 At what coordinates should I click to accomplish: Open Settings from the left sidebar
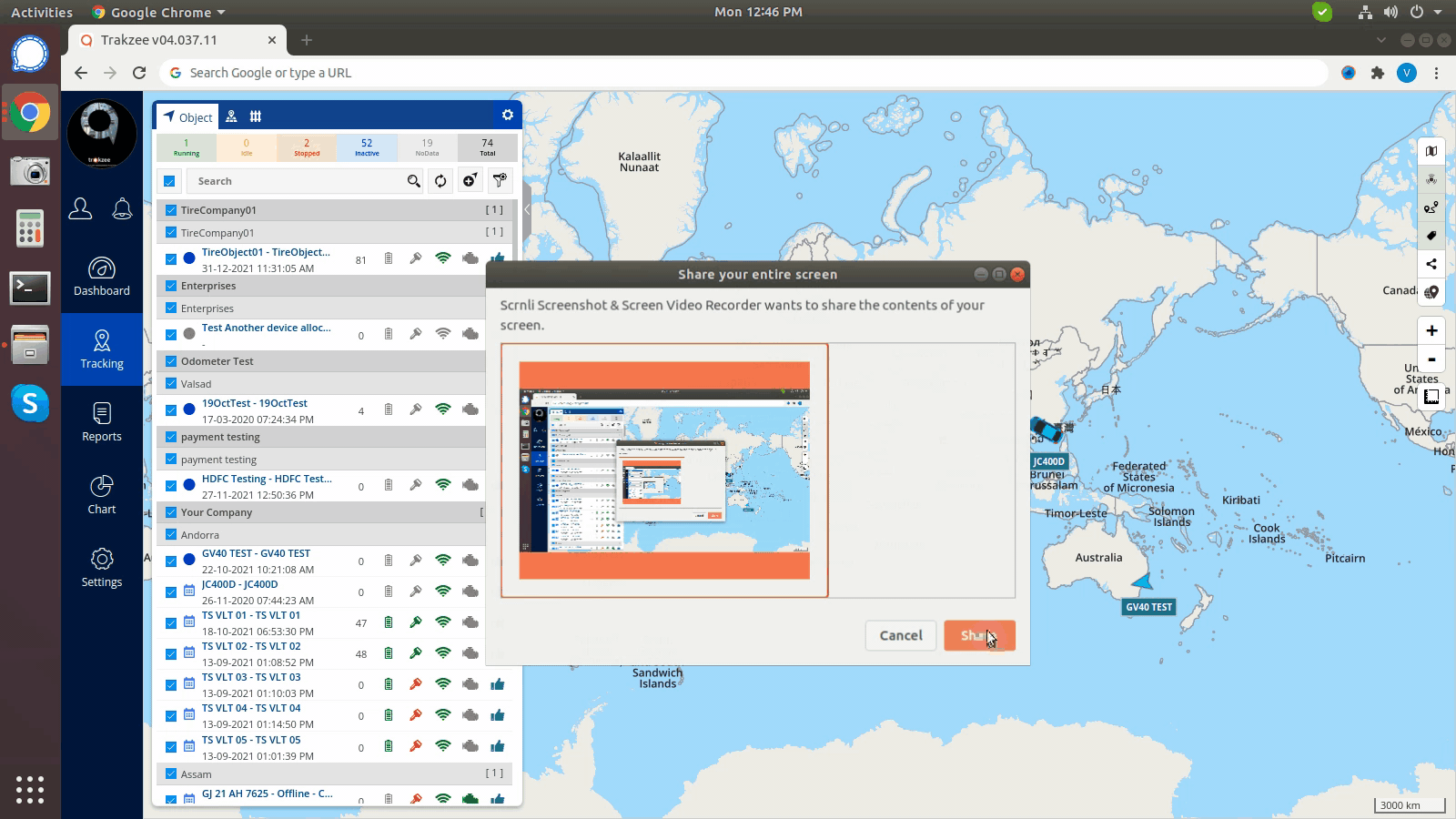(x=102, y=569)
